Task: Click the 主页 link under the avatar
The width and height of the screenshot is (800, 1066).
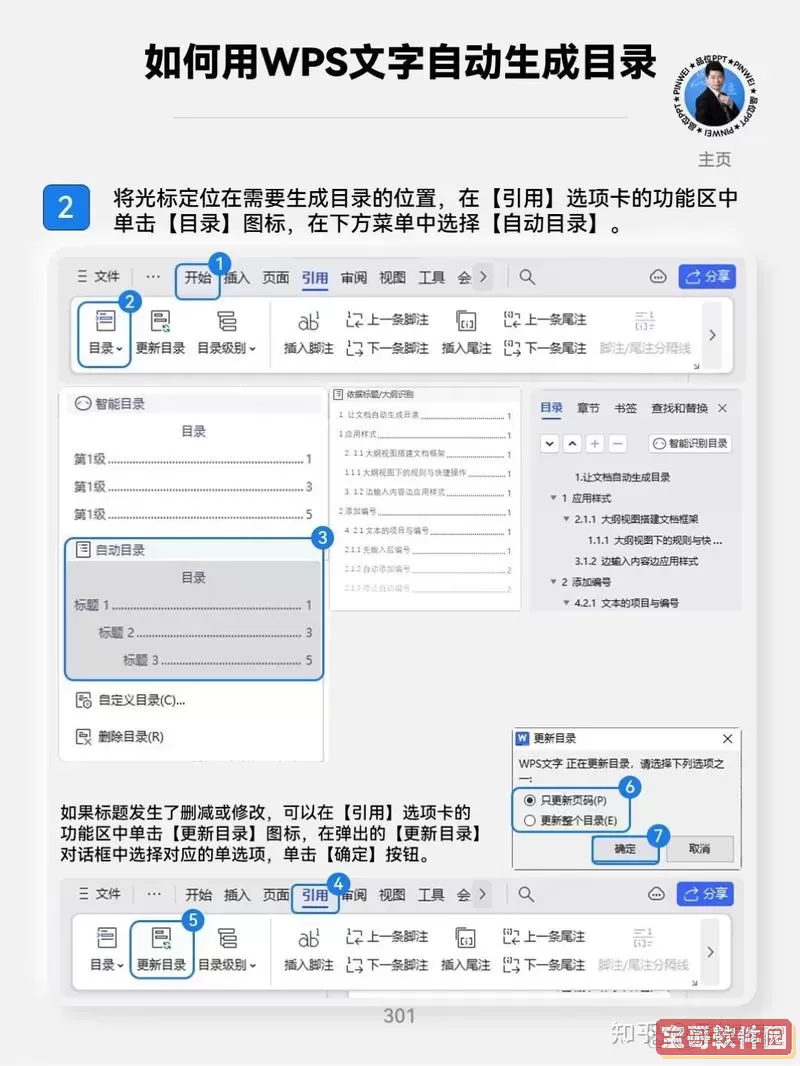Action: [x=714, y=159]
